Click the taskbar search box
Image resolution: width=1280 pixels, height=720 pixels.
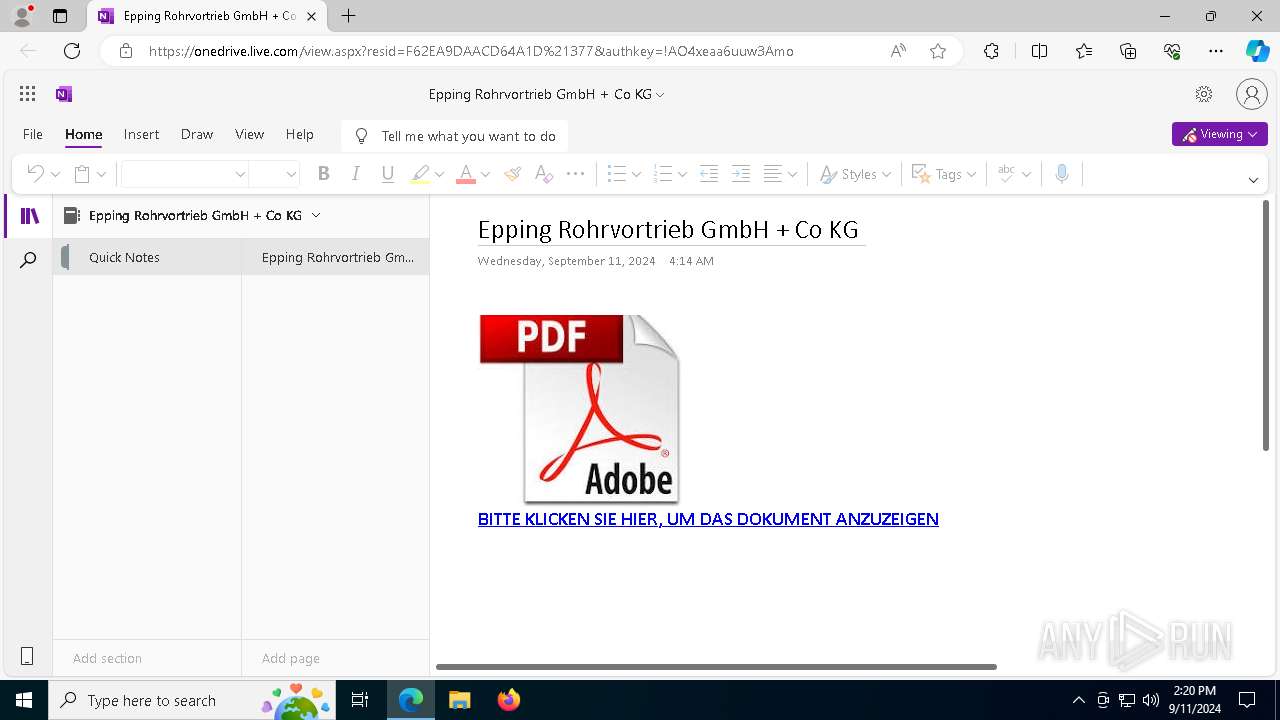click(192, 700)
